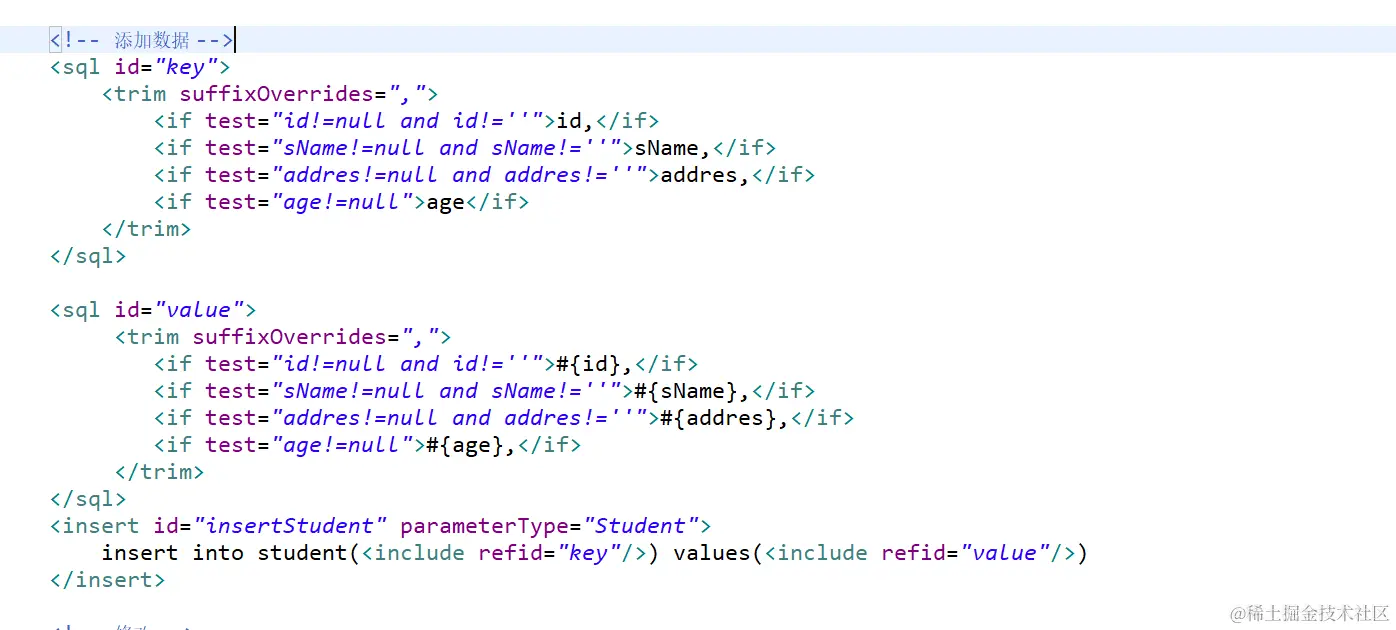This screenshot has height=630, width=1396.
Task: Click the #{addres}, placeholder
Action: pyautogui.click(x=725, y=418)
